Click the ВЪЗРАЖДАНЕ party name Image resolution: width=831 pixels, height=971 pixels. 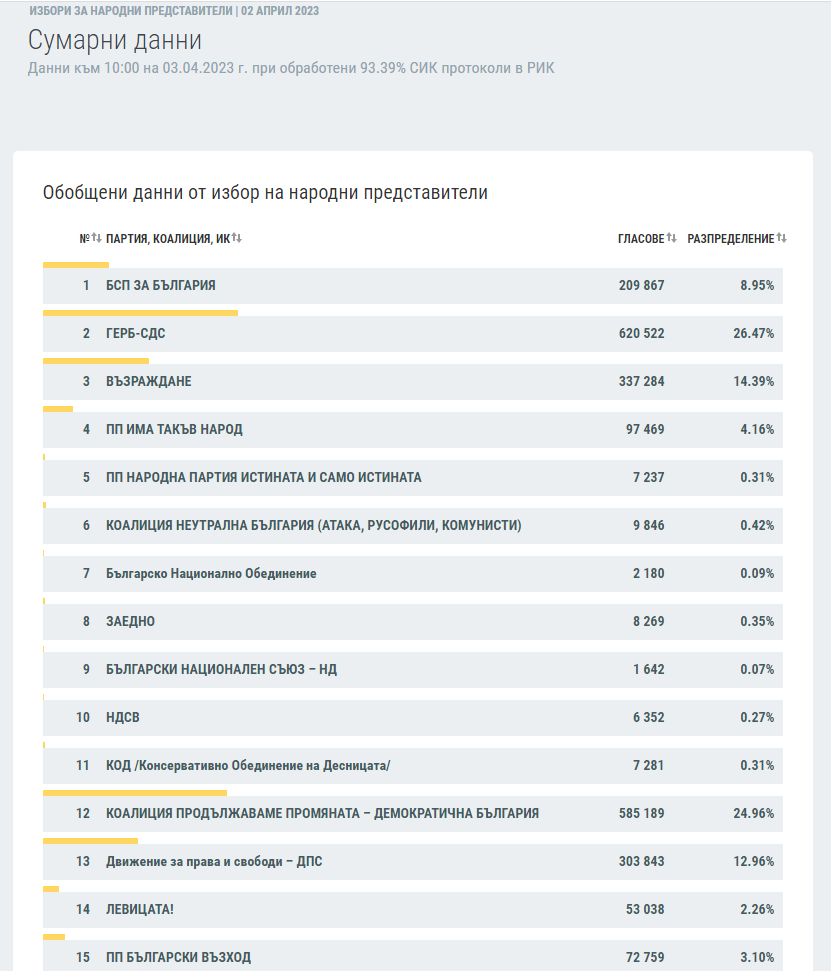tap(149, 381)
